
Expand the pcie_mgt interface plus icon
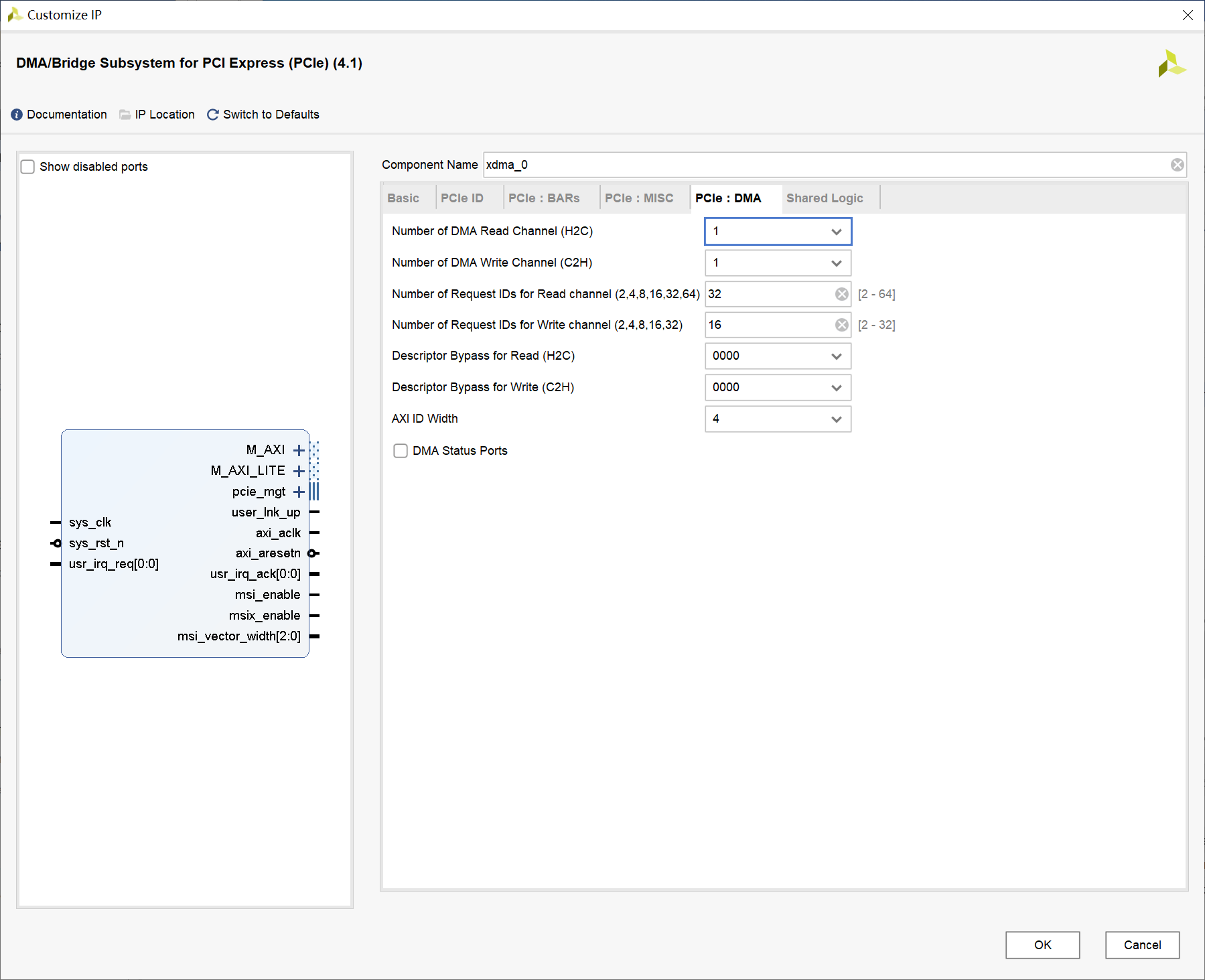coord(299,492)
